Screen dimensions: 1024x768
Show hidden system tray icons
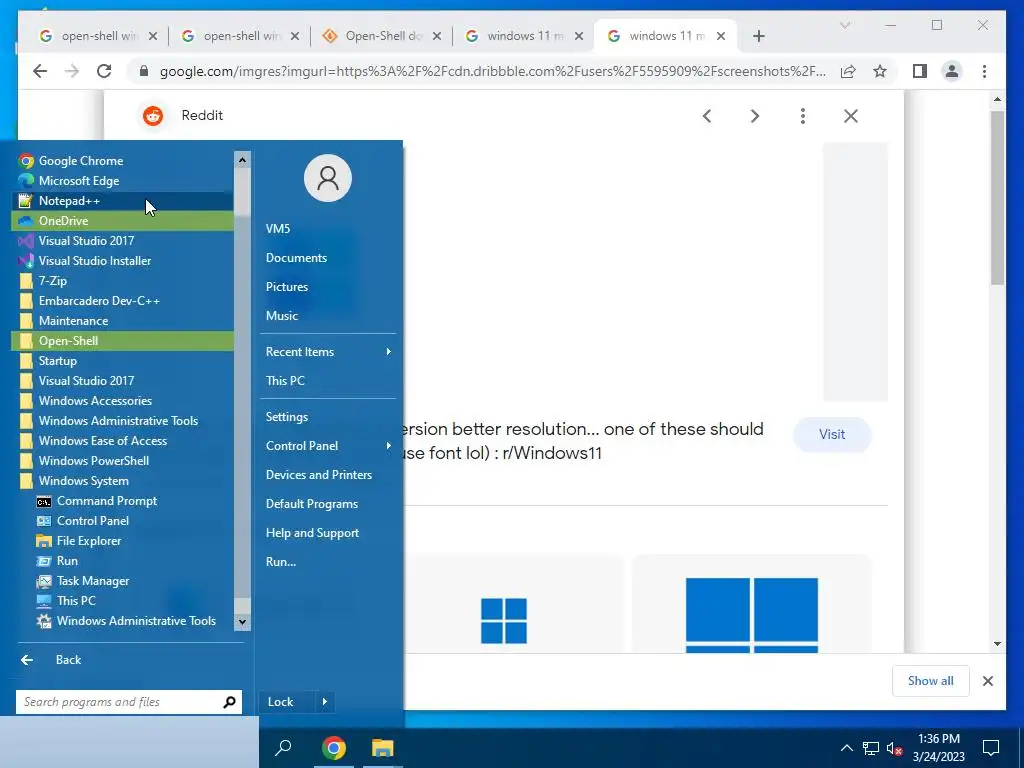point(846,748)
